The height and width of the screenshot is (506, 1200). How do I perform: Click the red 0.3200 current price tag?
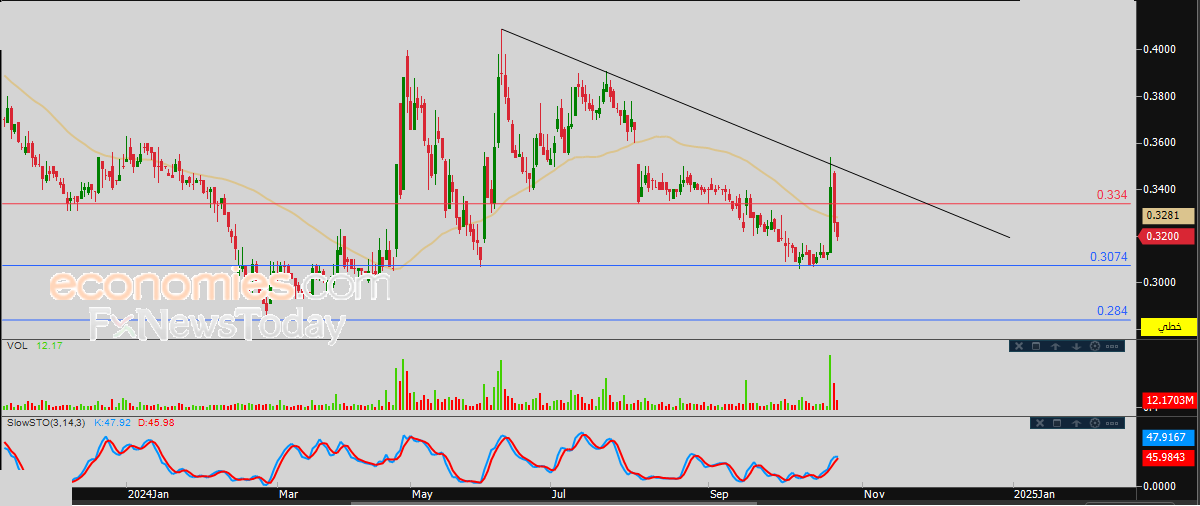click(1168, 236)
